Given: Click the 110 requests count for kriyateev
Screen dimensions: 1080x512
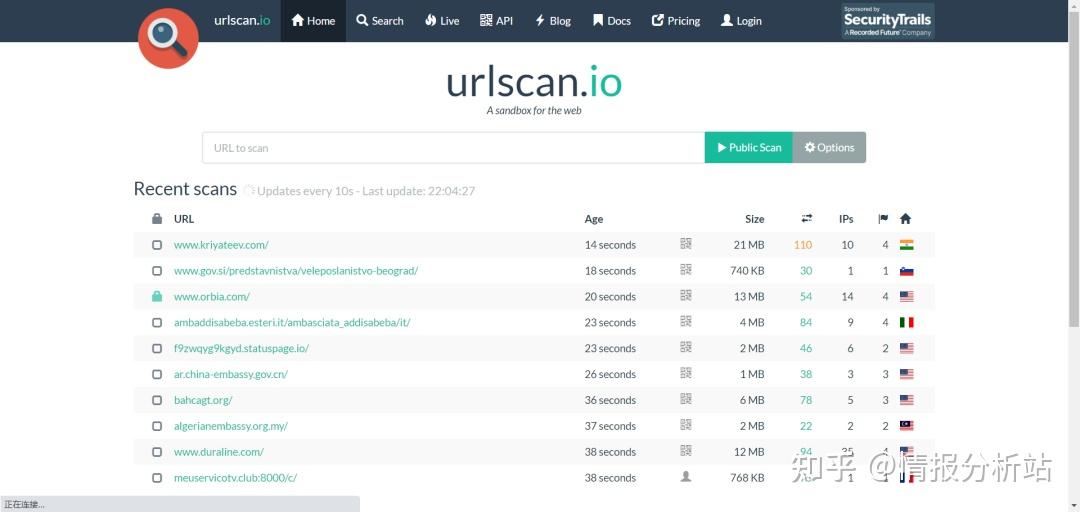Looking at the screenshot, I should tap(802, 245).
